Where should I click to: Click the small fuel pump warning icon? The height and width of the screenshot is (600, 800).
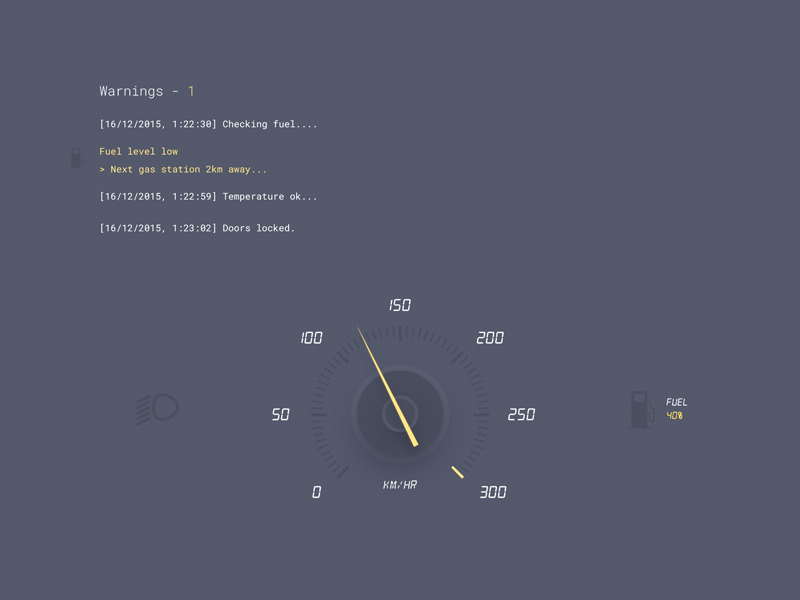coord(75,158)
